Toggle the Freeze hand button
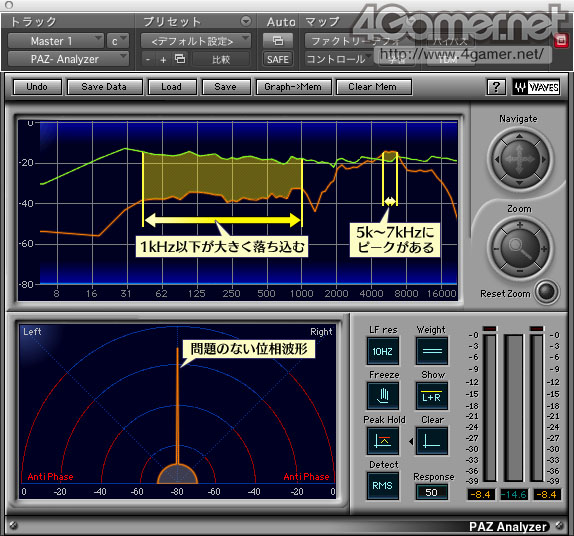The image size is (574, 536). click(383, 396)
